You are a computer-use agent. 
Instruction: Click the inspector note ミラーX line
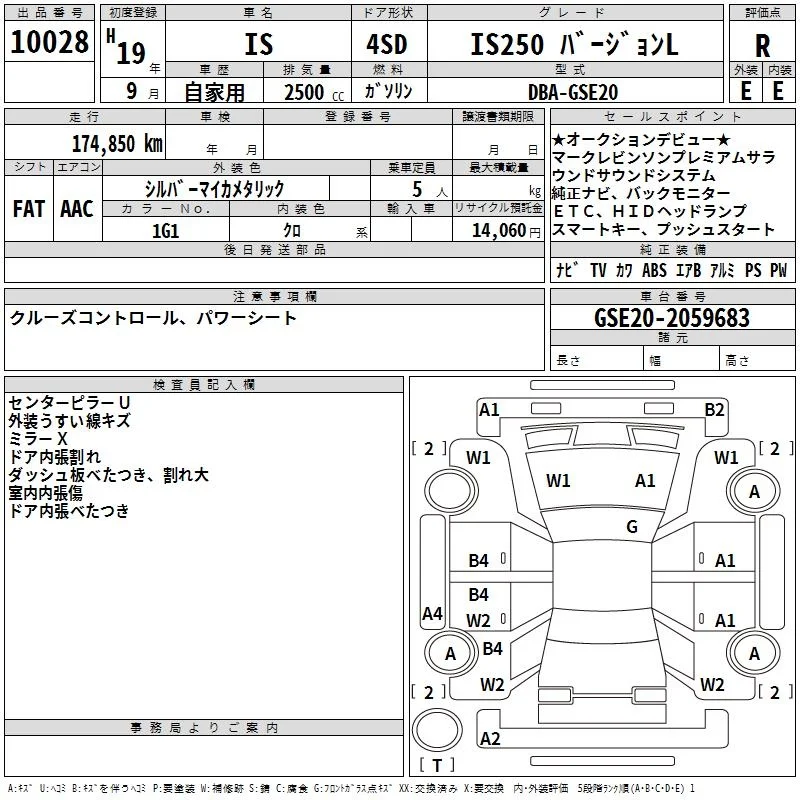[38, 439]
